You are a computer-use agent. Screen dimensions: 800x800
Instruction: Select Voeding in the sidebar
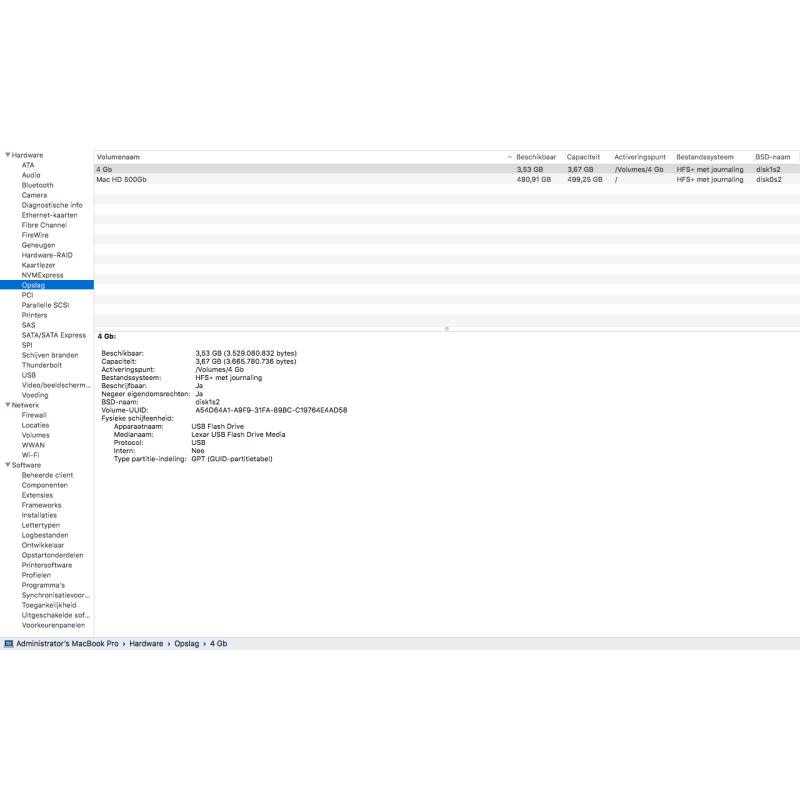click(35, 395)
